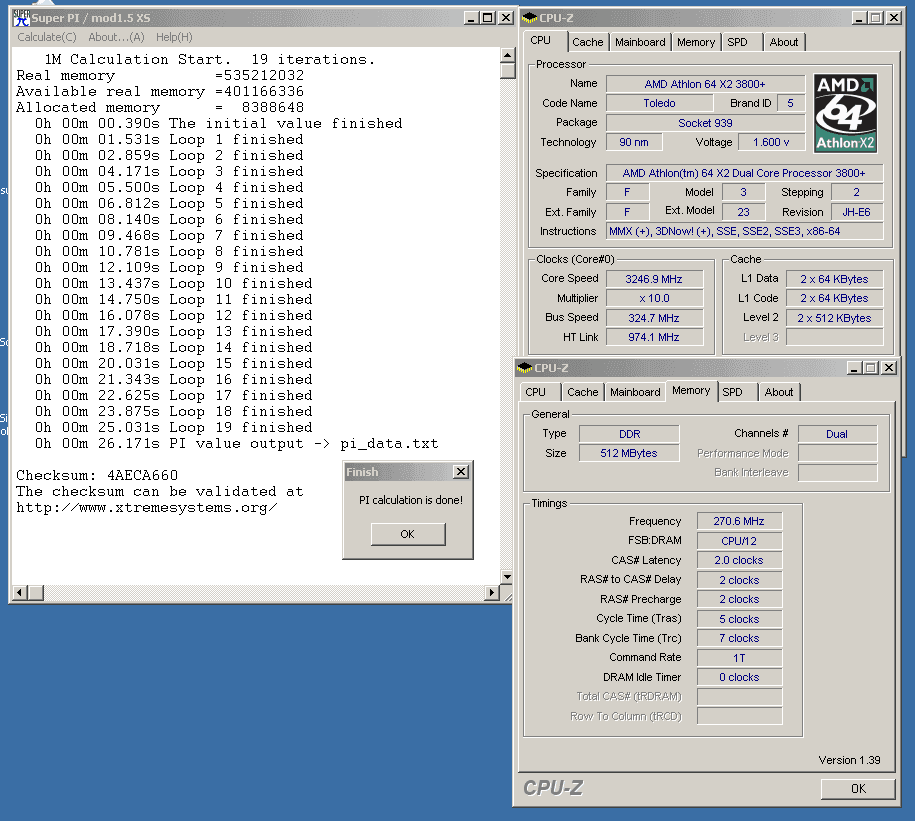Click the upper CPU-Z window title icon
Image resolution: width=916 pixels, height=821 pixels.
pyautogui.click(x=529, y=18)
